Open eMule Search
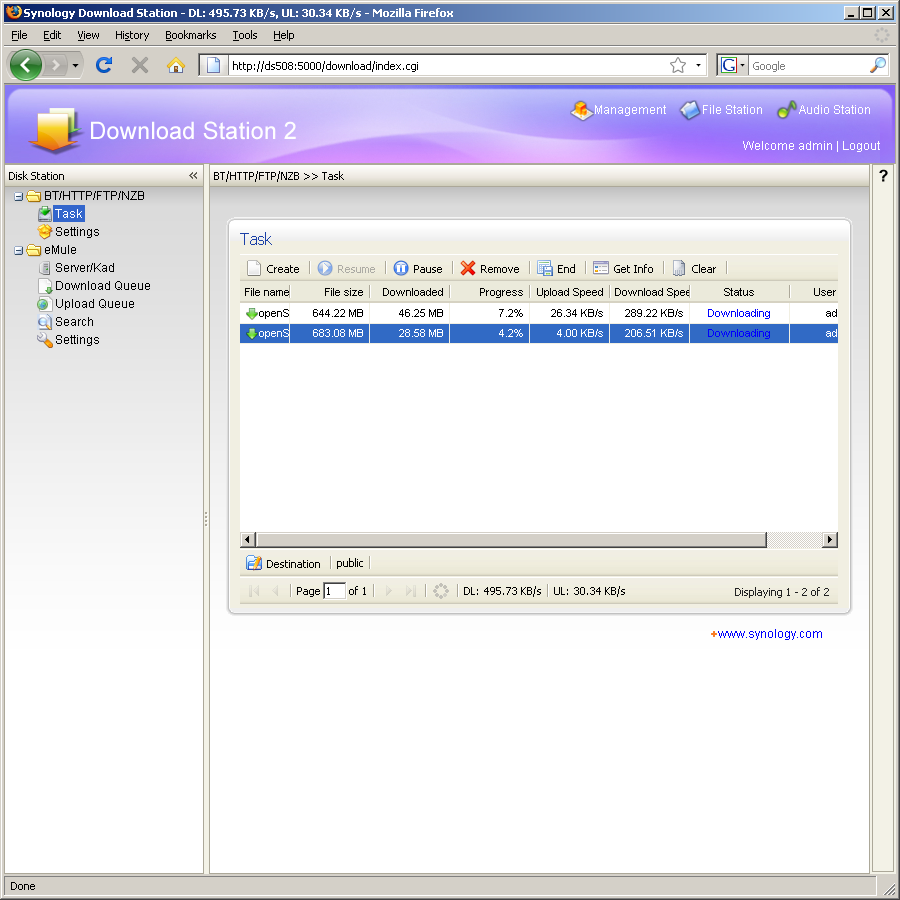Image resolution: width=900 pixels, height=900 pixels. [x=74, y=322]
